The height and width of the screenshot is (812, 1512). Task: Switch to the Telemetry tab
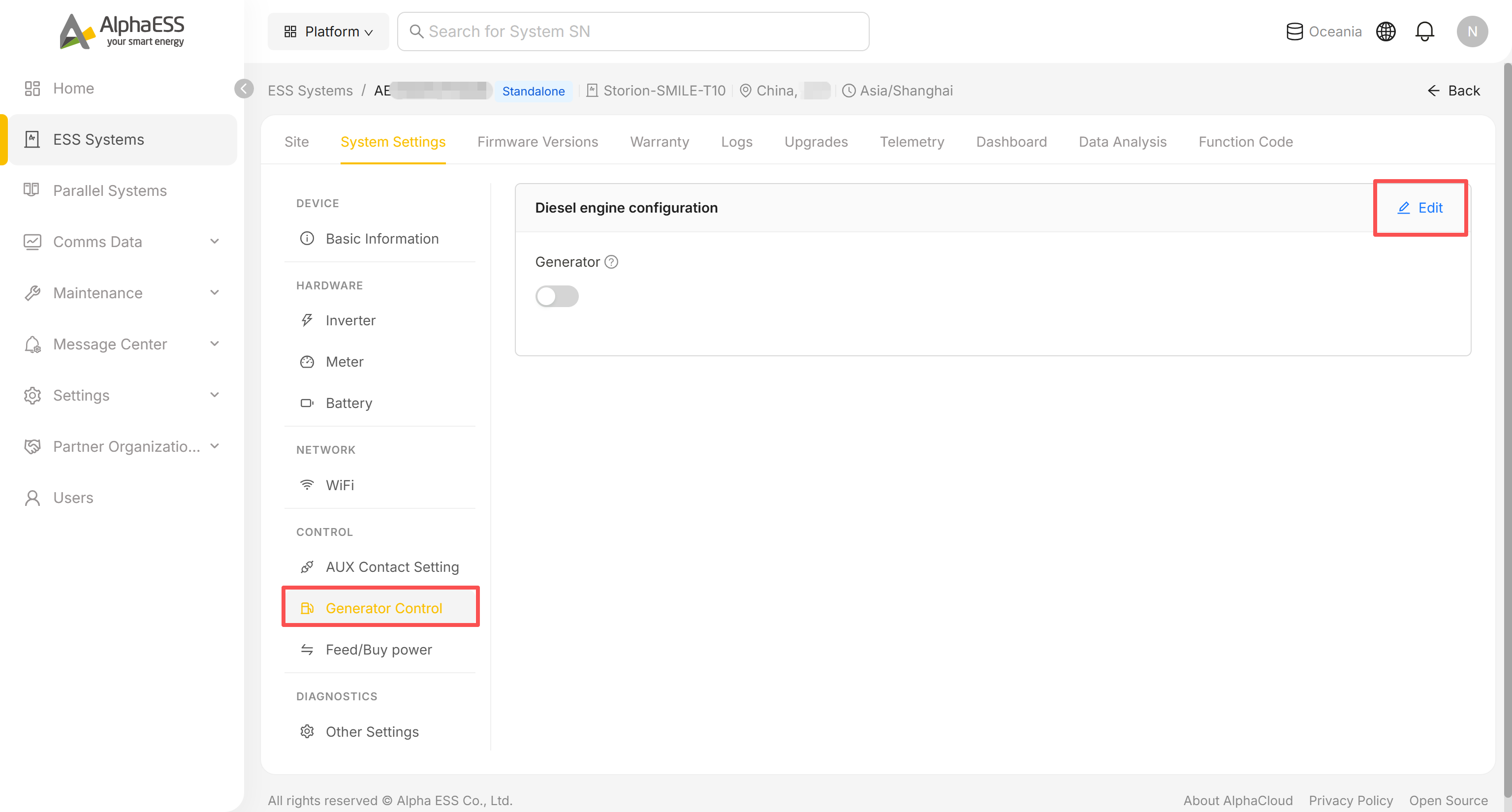point(912,142)
